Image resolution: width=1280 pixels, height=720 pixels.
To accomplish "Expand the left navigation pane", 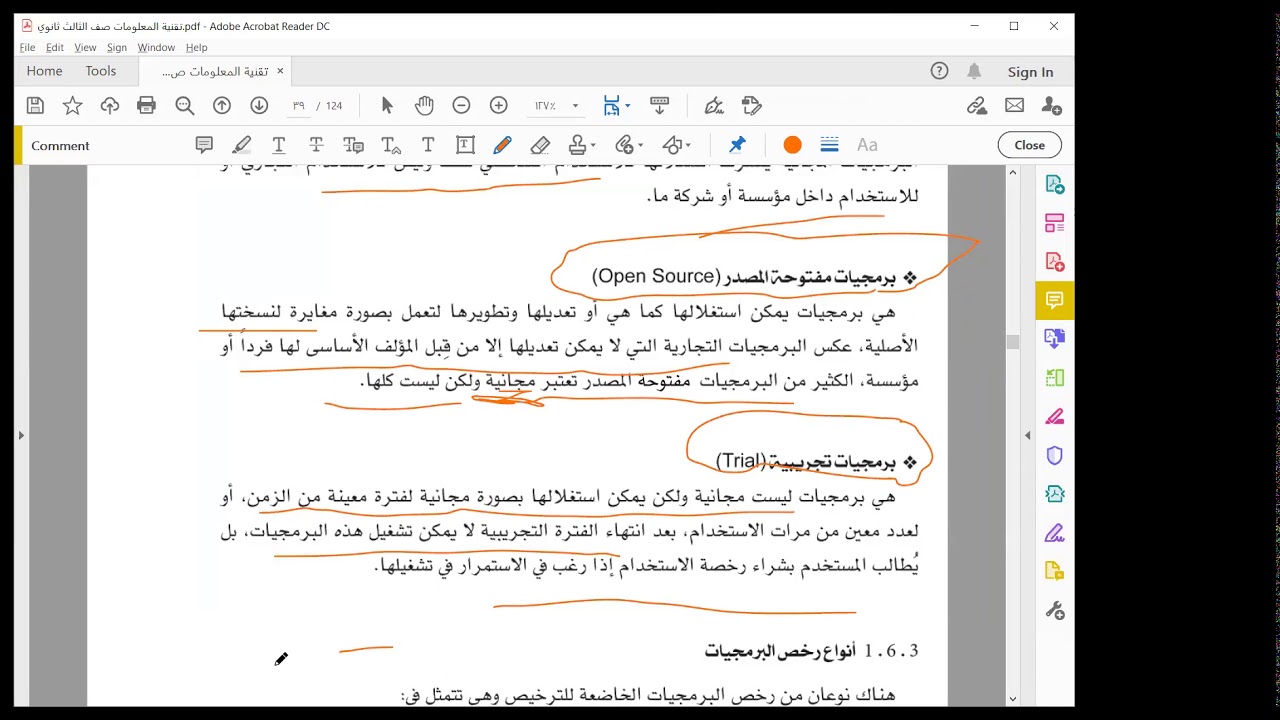I will pos(21,435).
